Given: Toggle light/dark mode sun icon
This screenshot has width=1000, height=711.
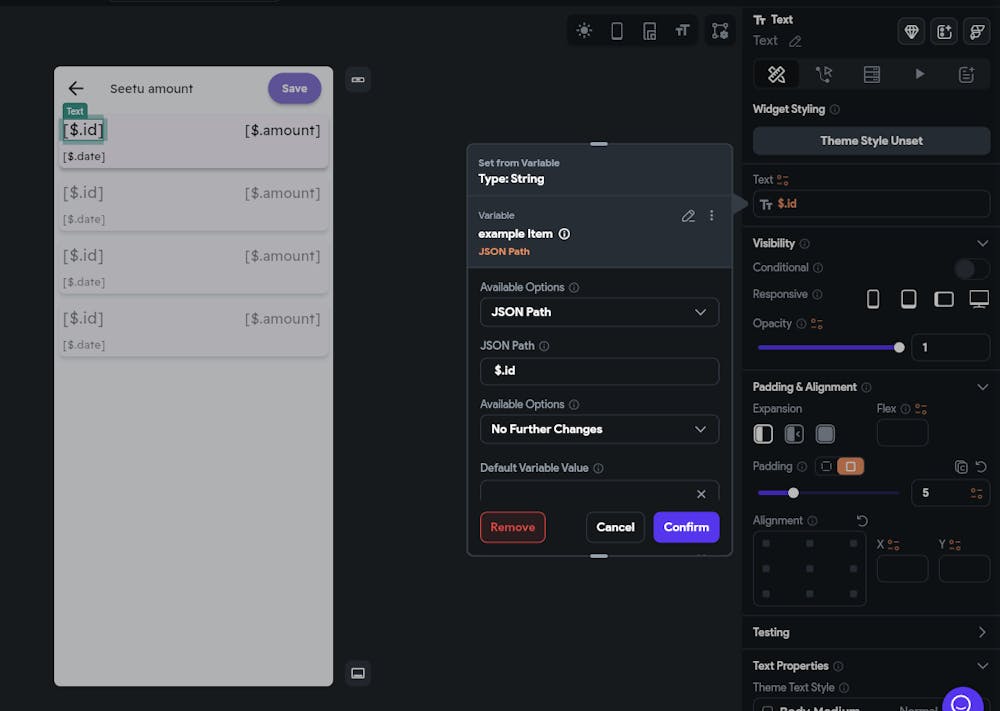Looking at the screenshot, I should (584, 31).
